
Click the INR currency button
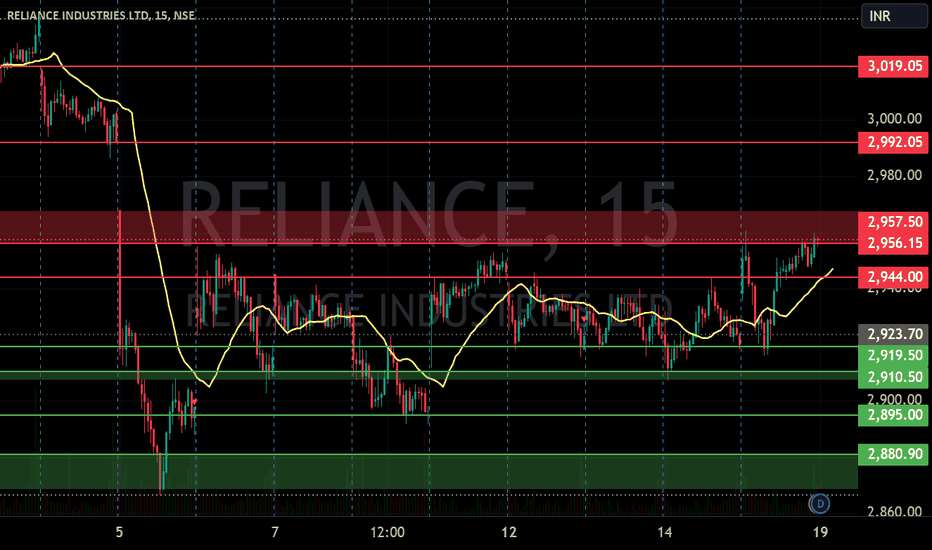893,16
